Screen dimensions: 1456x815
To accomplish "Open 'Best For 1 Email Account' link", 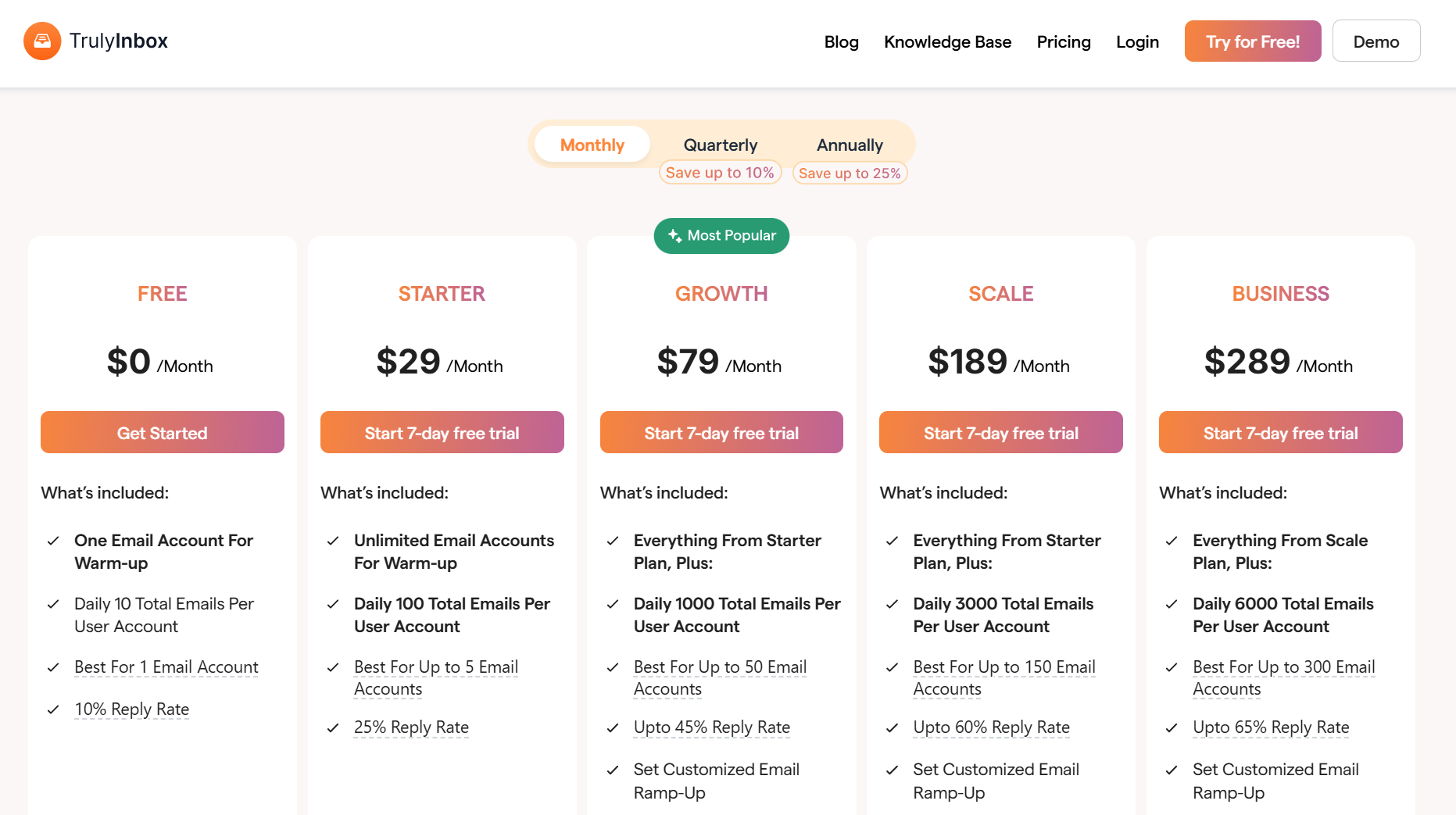I will click(x=166, y=667).
